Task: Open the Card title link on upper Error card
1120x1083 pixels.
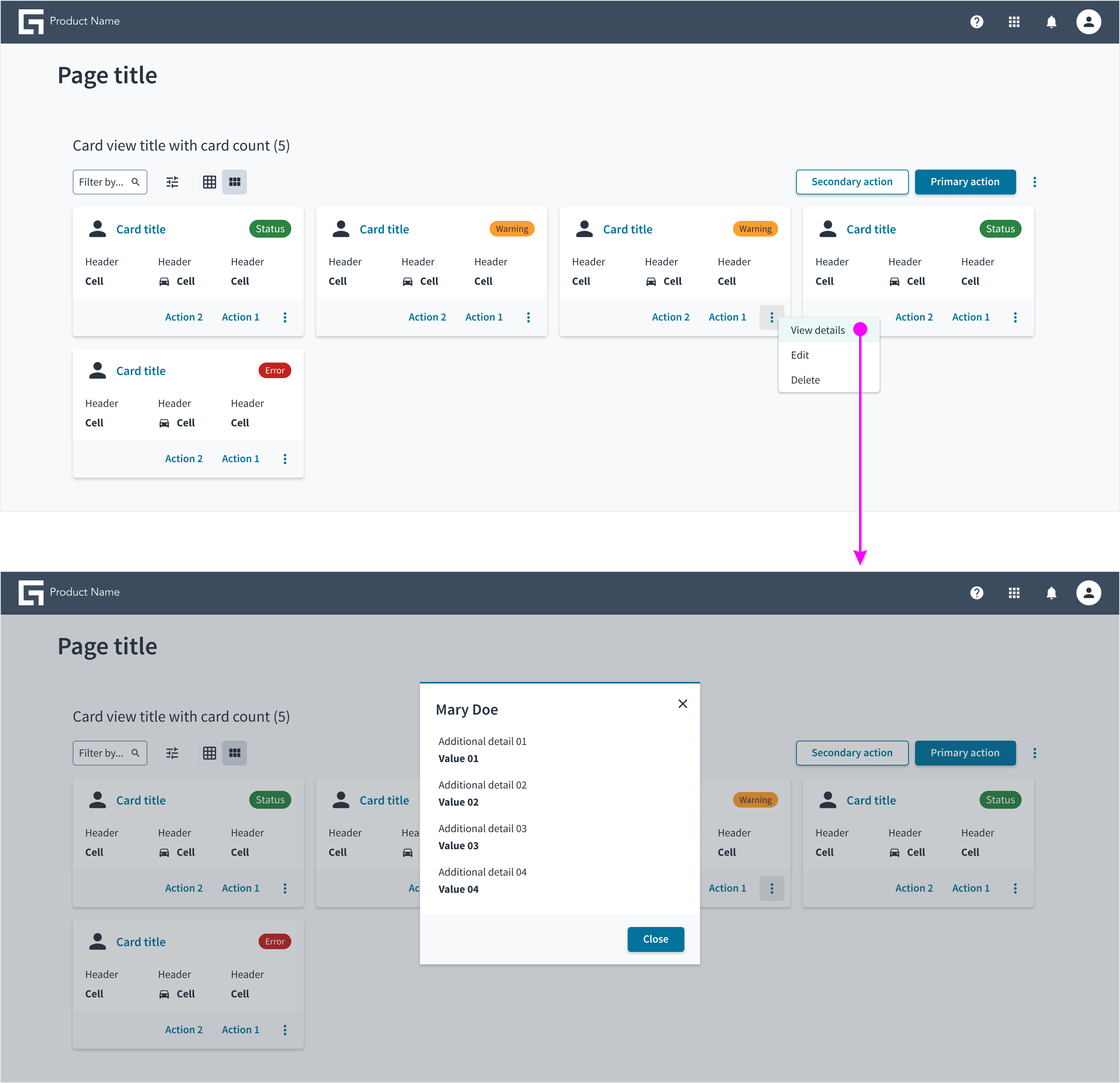Action: (140, 371)
